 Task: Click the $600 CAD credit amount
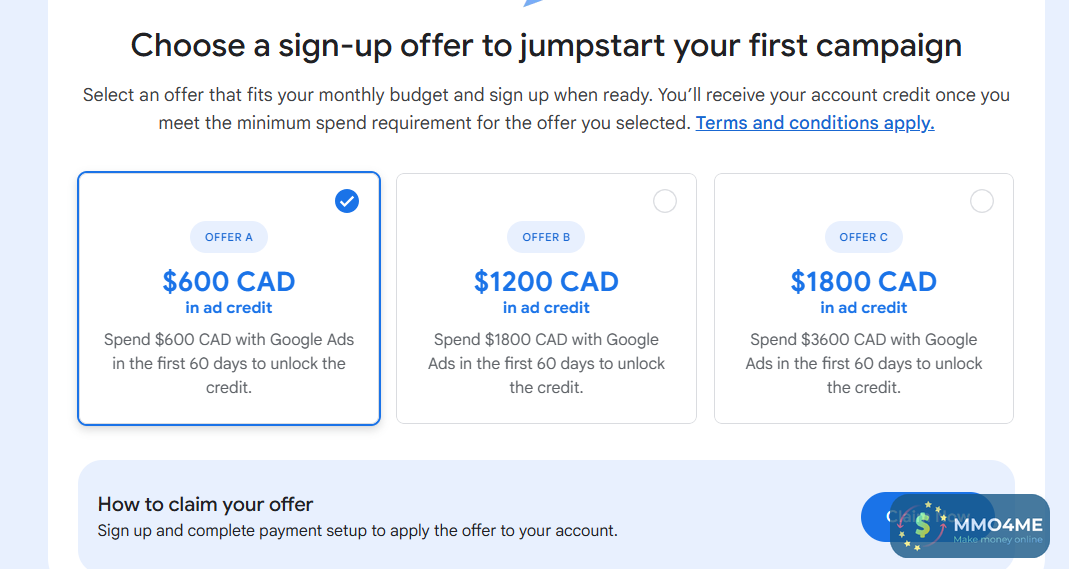pos(229,282)
